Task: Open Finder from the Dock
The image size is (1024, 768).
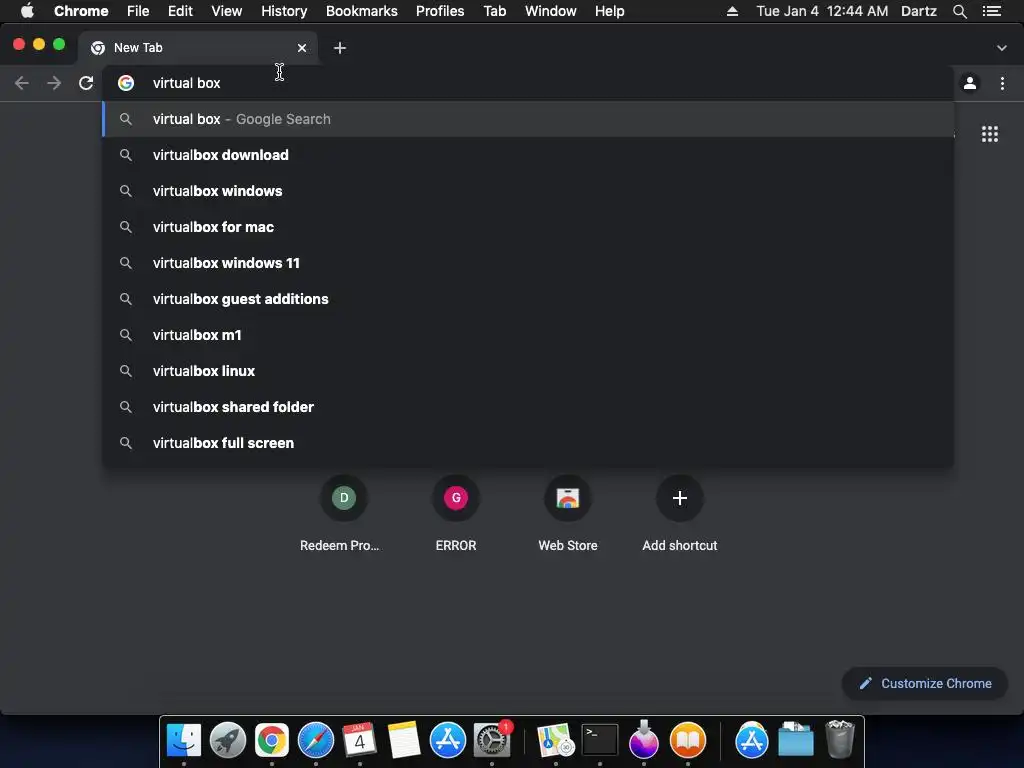Action: (184, 740)
